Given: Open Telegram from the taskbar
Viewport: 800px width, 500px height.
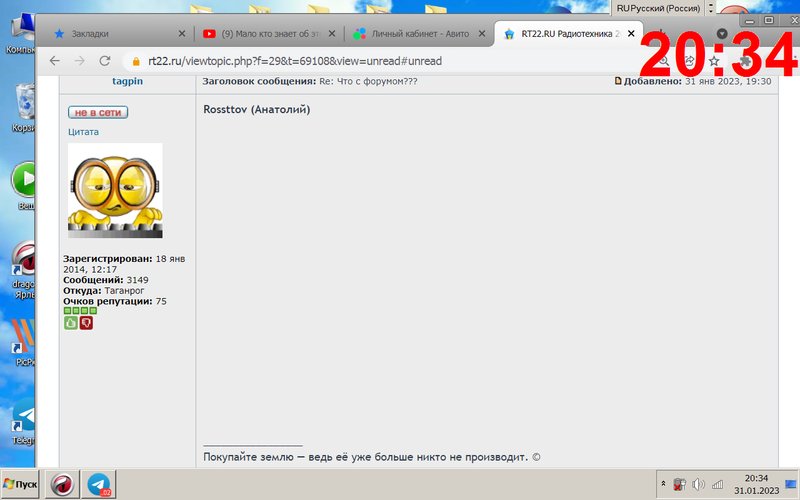Looking at the screenshot, I should [98, 484].
